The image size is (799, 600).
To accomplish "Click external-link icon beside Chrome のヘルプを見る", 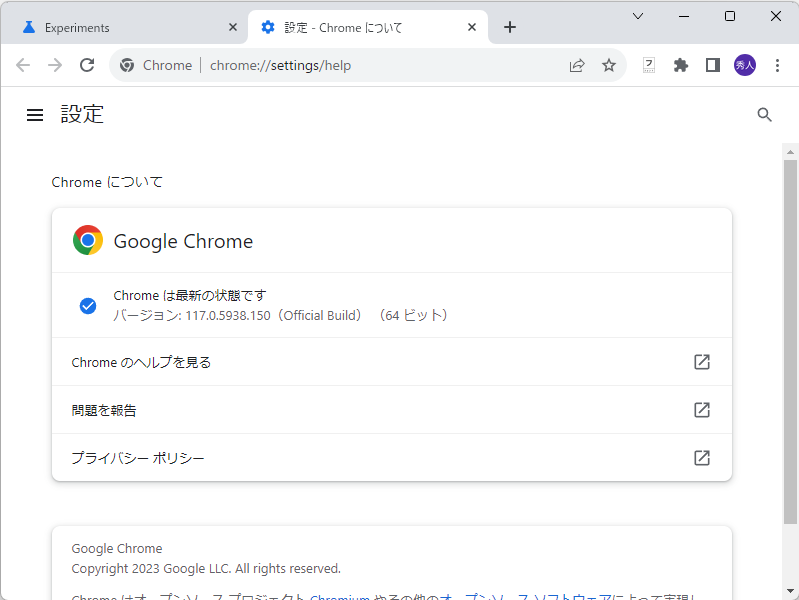I will coord(702,362).
